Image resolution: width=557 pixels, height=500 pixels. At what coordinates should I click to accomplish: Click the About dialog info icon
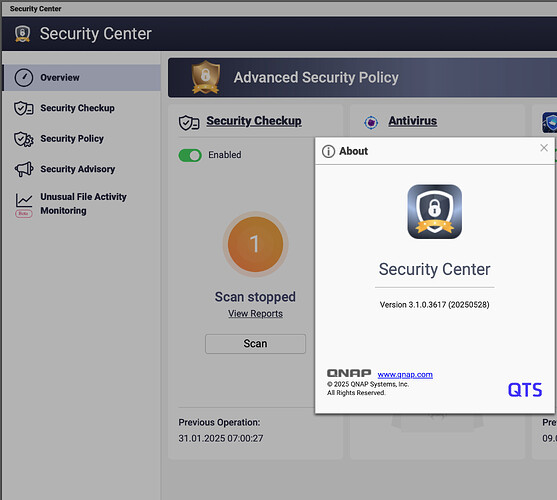328,151
